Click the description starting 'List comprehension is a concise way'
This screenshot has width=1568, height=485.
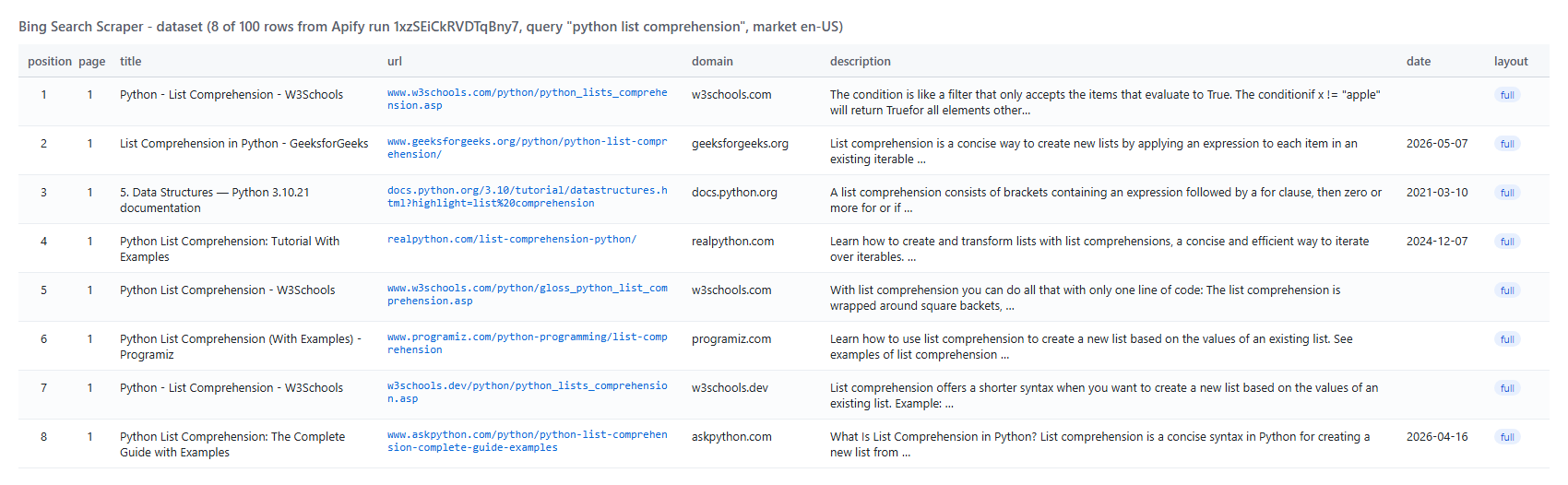click(1094, 151)
